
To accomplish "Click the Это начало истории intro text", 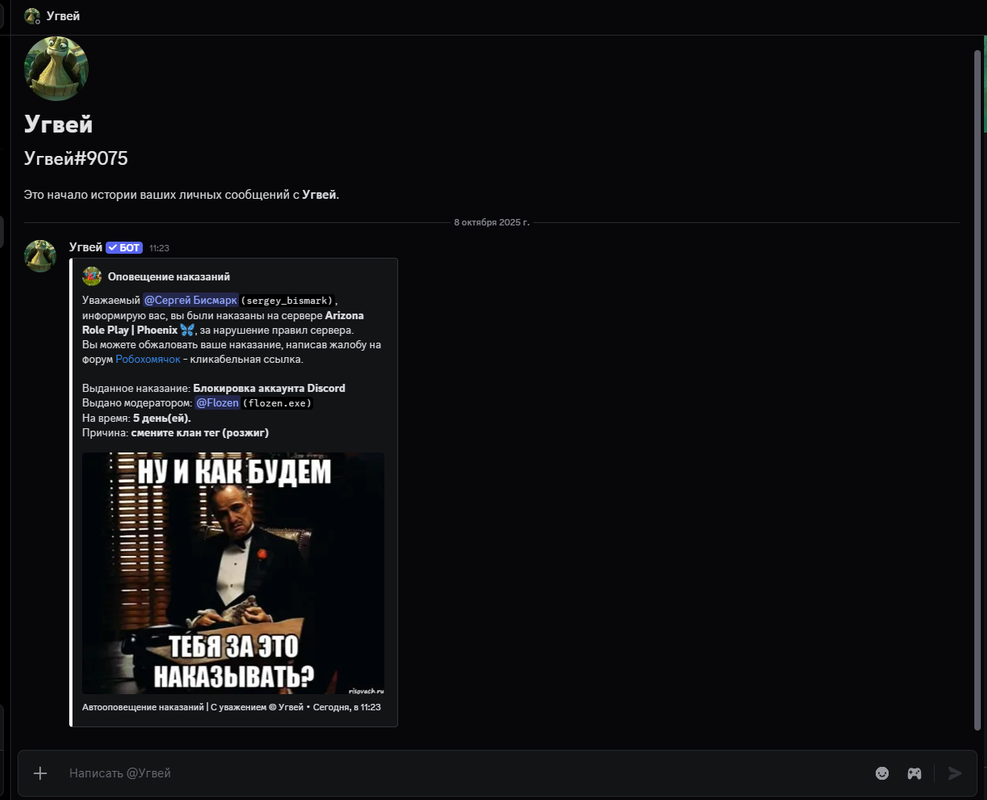I will tap(181, 194).
